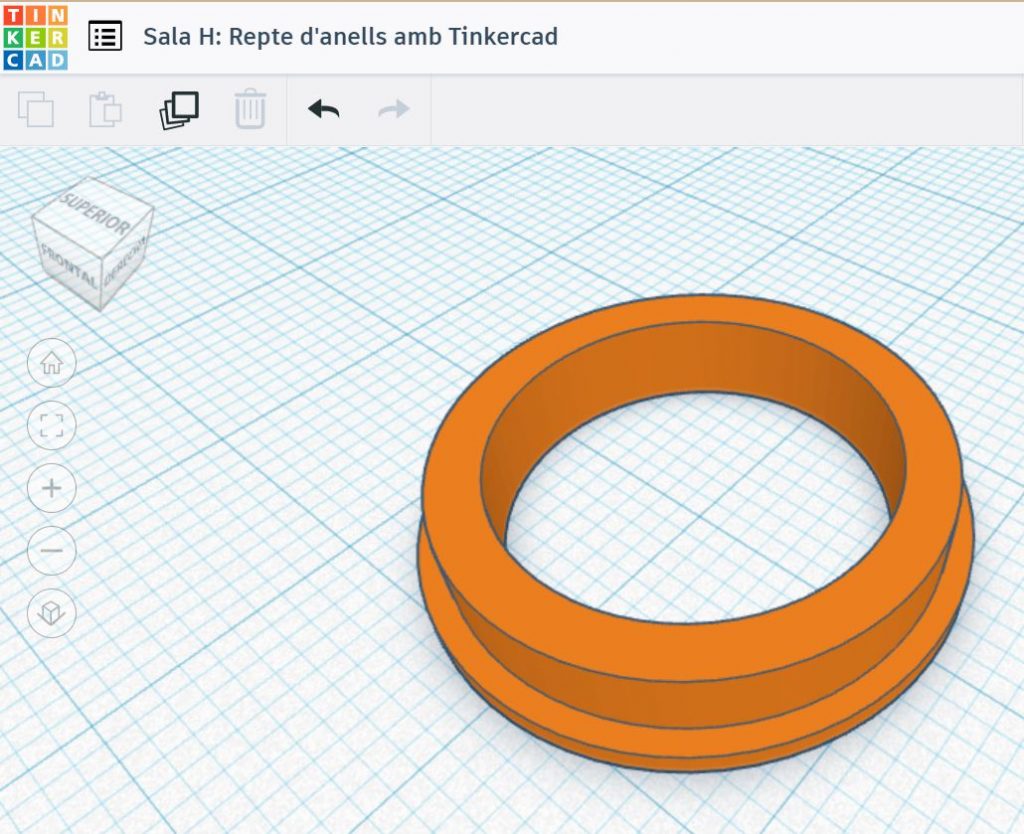This screenshot has height=834, width=1024.
Task: Click the Copy icon in toolbar
Action: (x=36, y=109)
